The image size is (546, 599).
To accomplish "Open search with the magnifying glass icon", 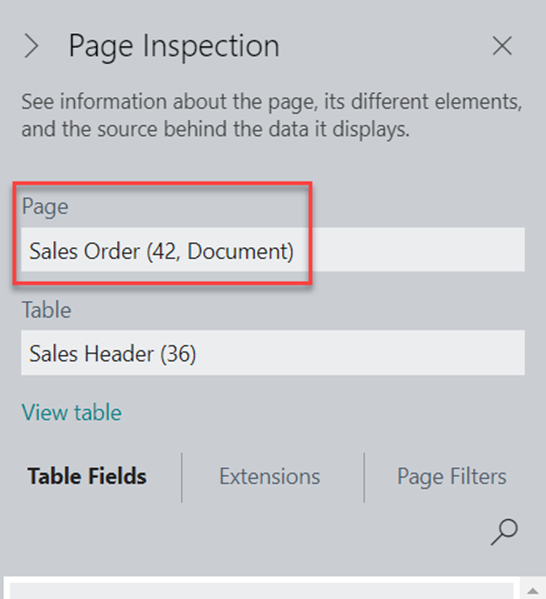I will (x=504, y=531).
